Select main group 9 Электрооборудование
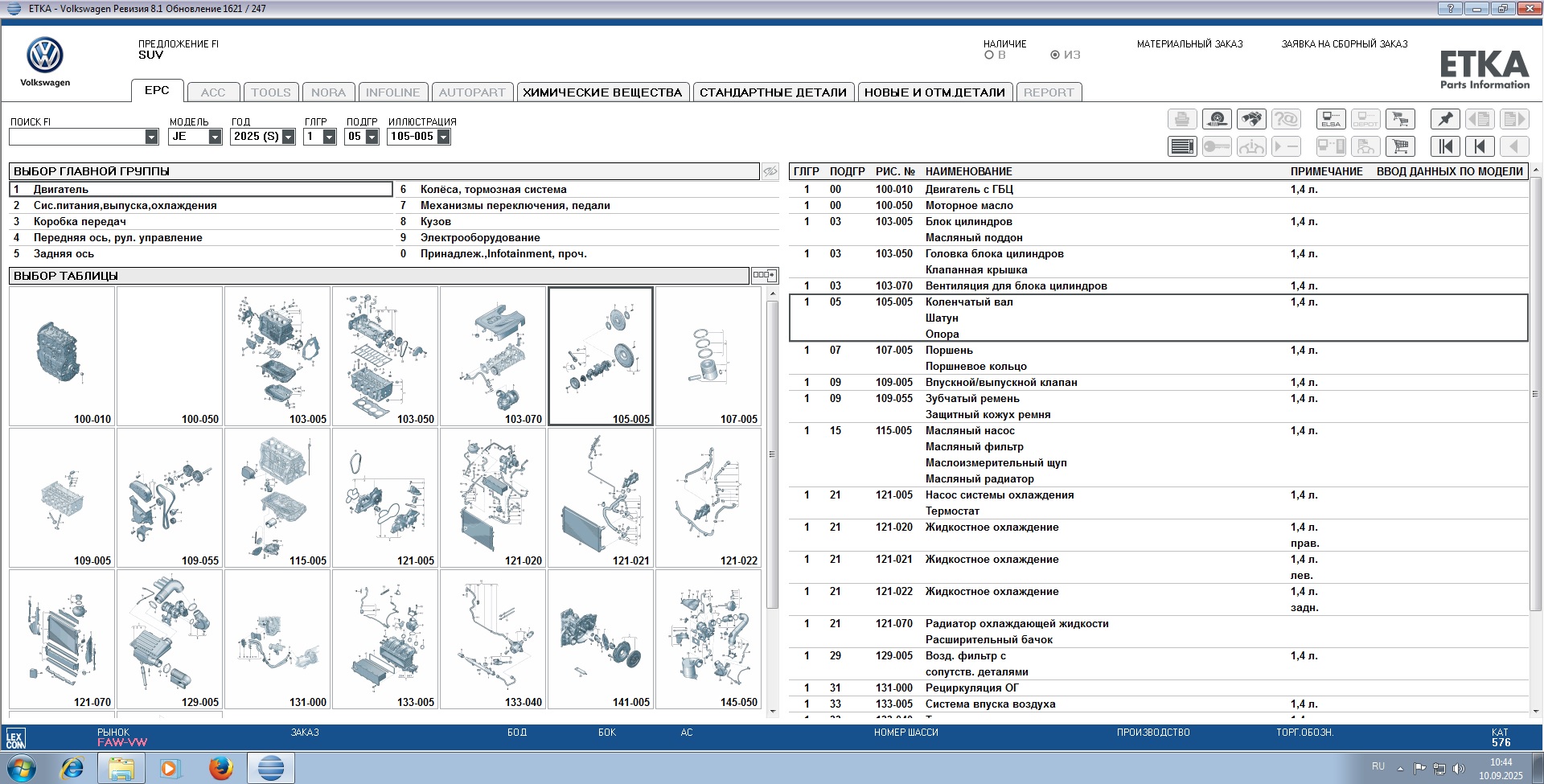This screenshot has width=1544, height=784. [x=587, y=238]
